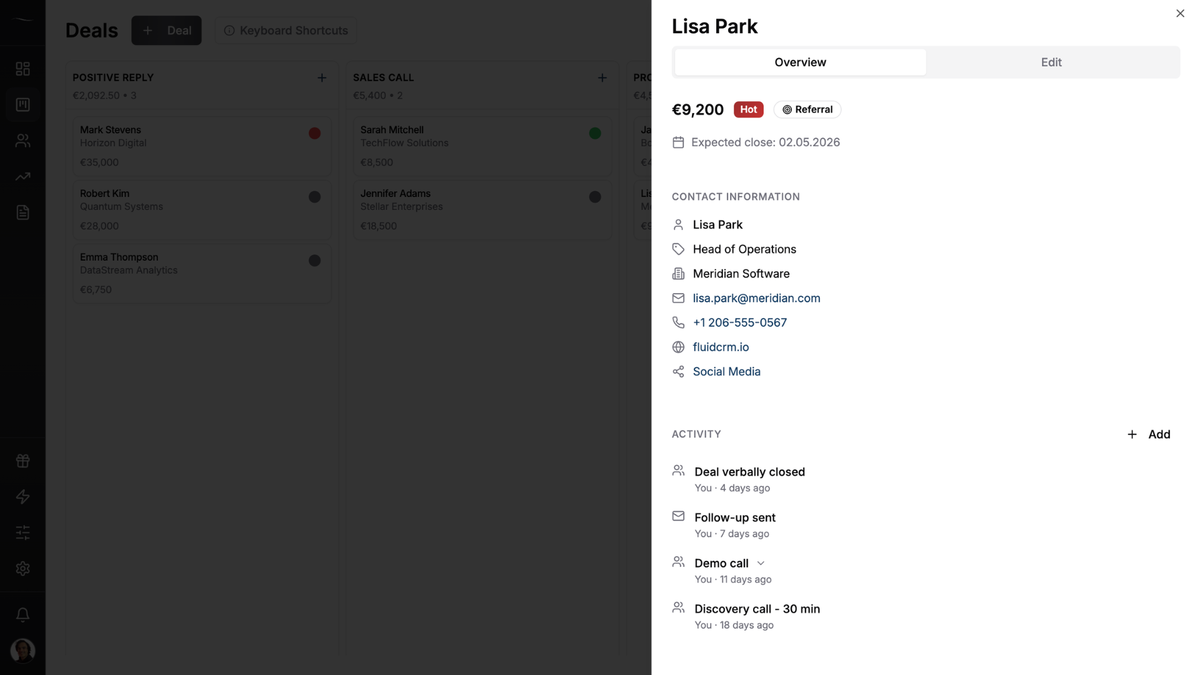Screen dimensions: 1200x675
Task: Open the Jennifer Adams deal card
Action: coord(482,210)
